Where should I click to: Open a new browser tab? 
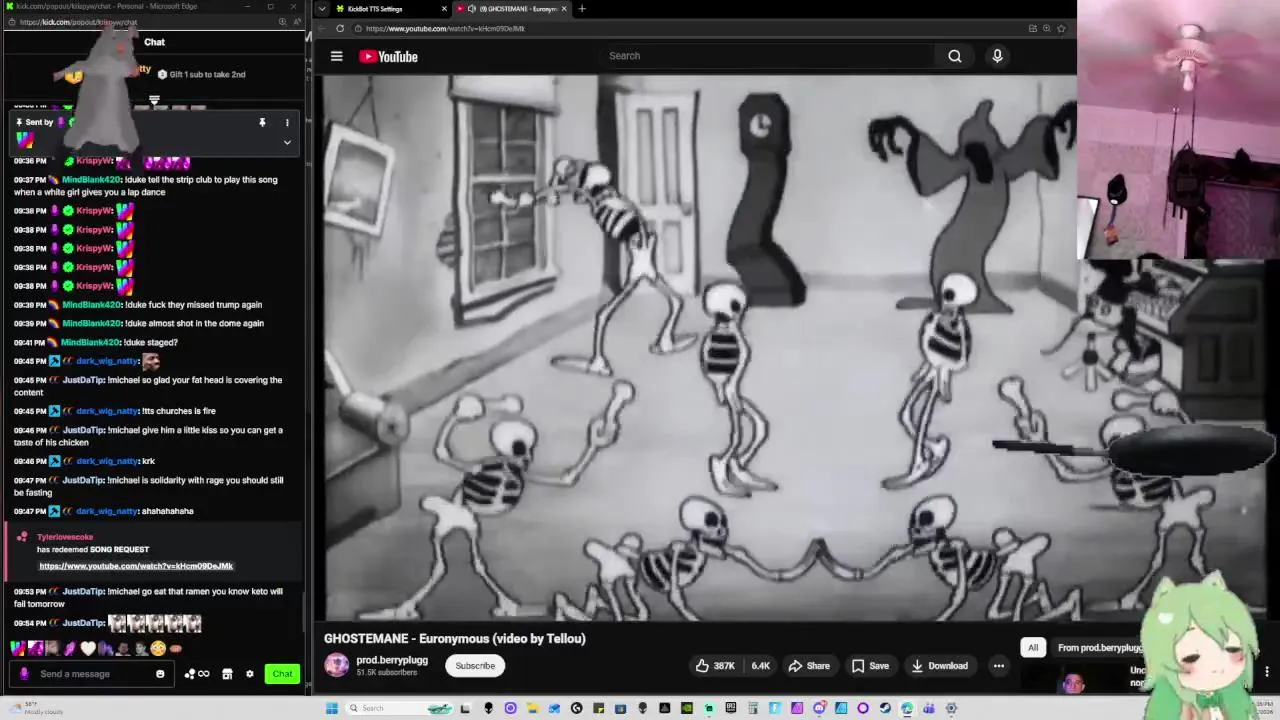point(582,9)
